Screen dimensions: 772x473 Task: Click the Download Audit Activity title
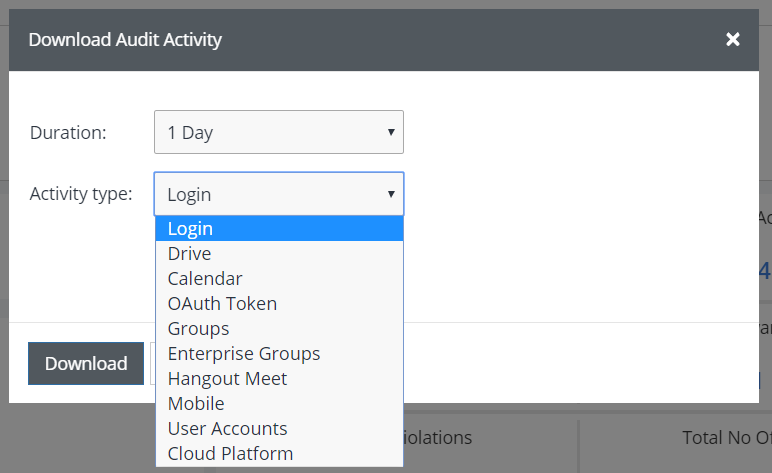(x=125, y=40)
